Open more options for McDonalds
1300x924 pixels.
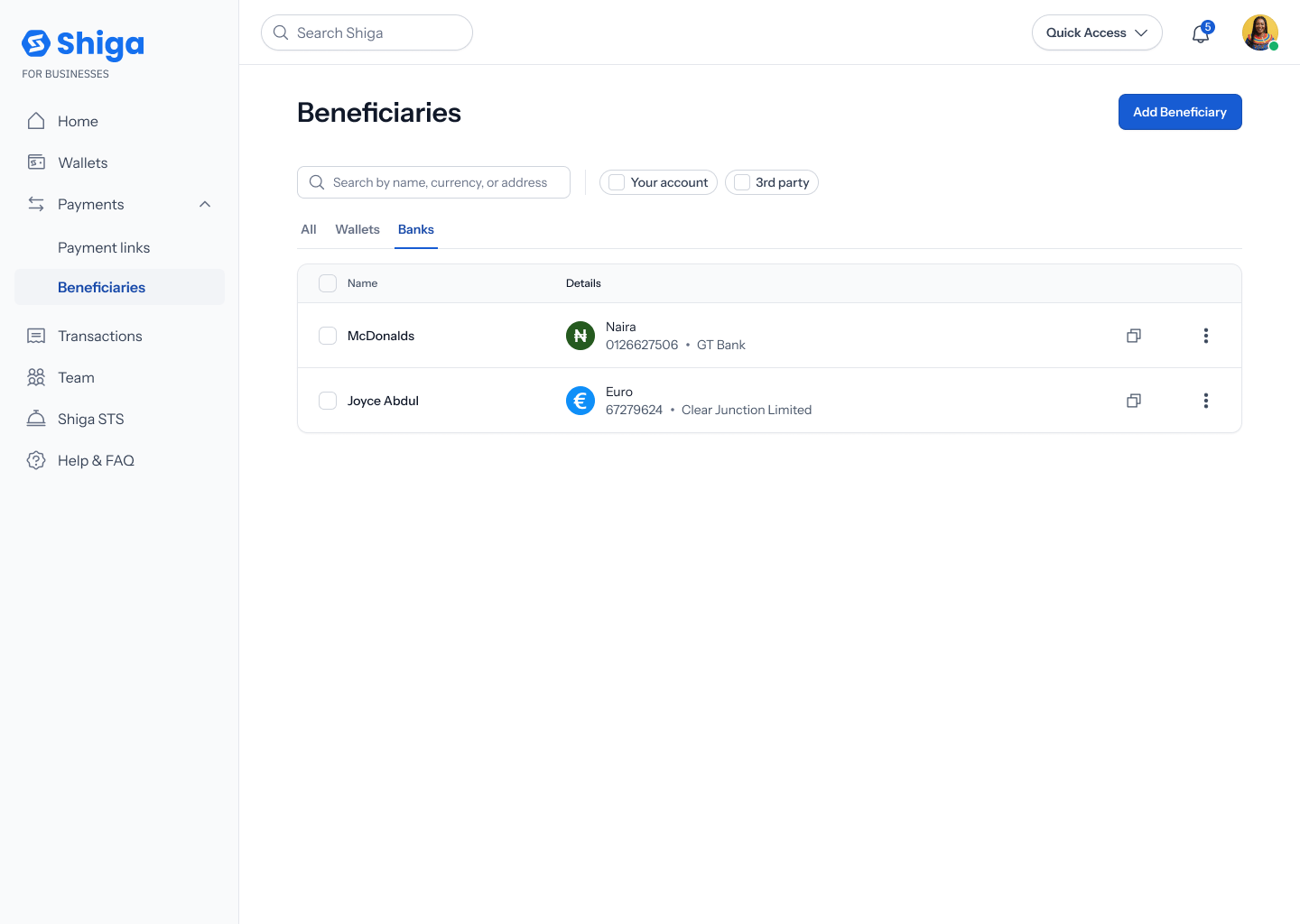tap(1206, 336)
